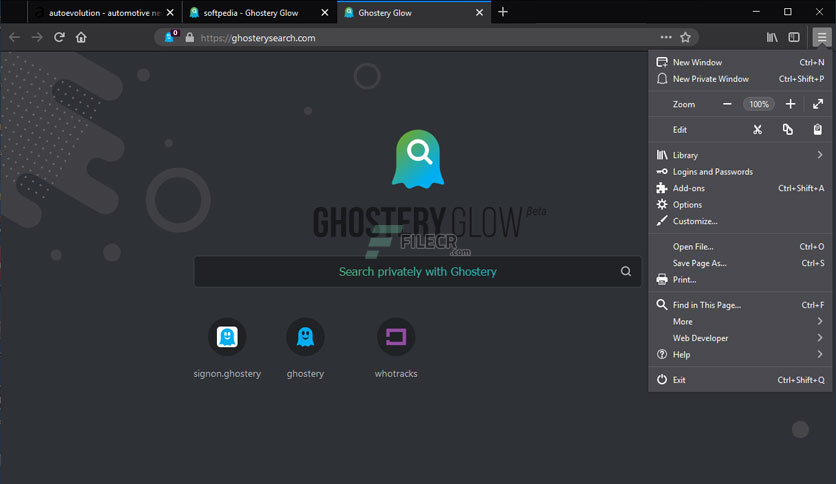Select Find in This Page...
The image size is (836, 484).
coord(740,305)
